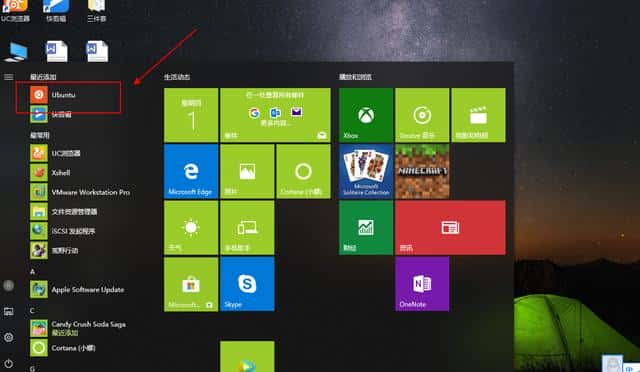
Task: Open the Pictures shortcut in Start sidebar
Action: (9, 312)
